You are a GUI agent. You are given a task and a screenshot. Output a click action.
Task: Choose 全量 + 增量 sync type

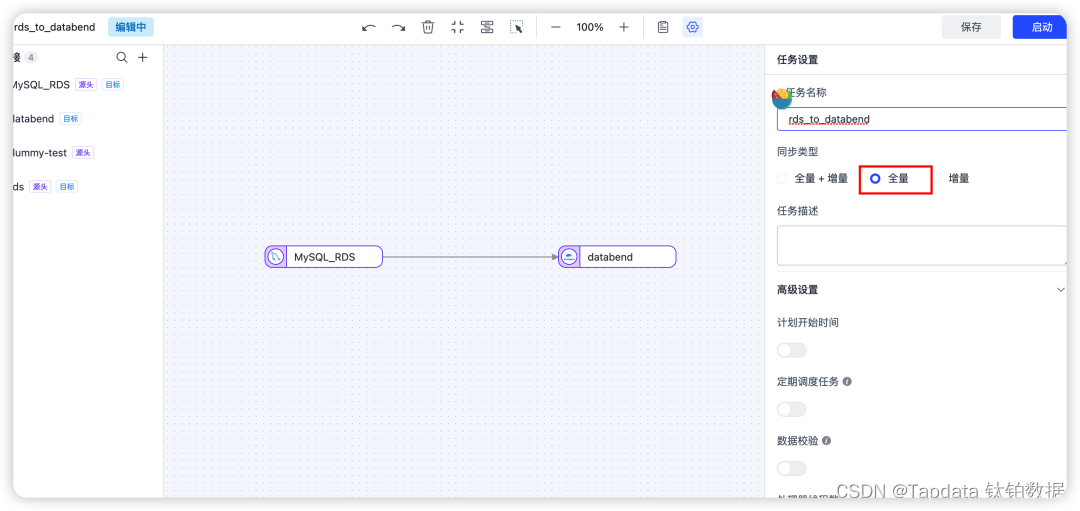[x=813, y=178]
